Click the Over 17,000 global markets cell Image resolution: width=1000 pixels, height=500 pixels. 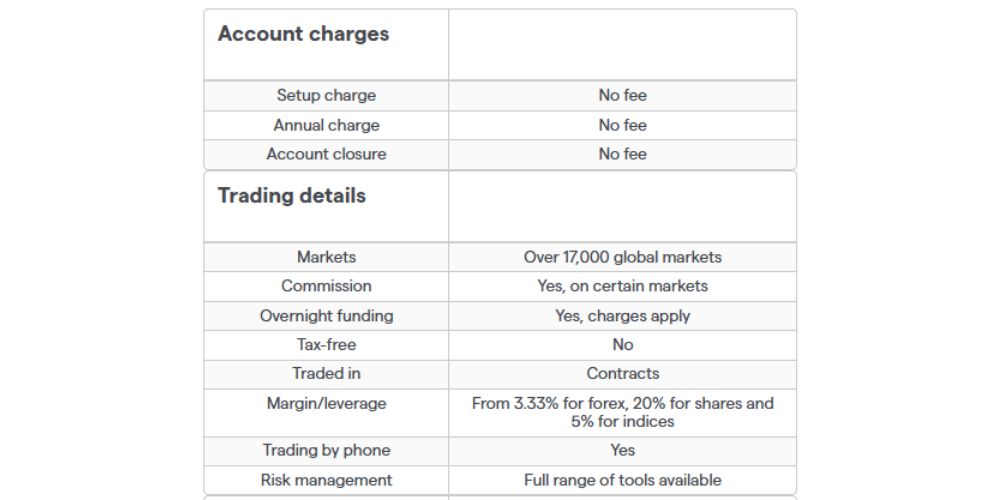point(622,257)
